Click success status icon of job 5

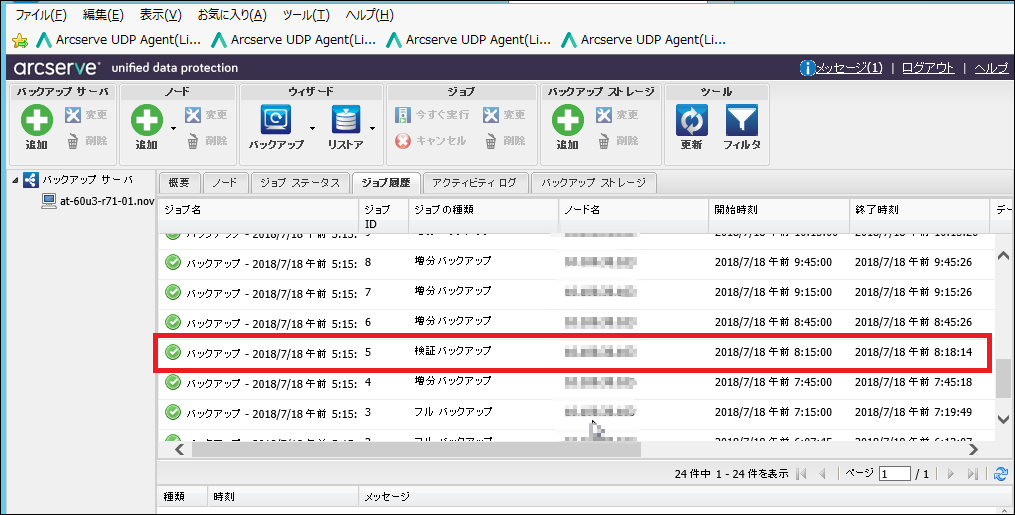point(173,352)
